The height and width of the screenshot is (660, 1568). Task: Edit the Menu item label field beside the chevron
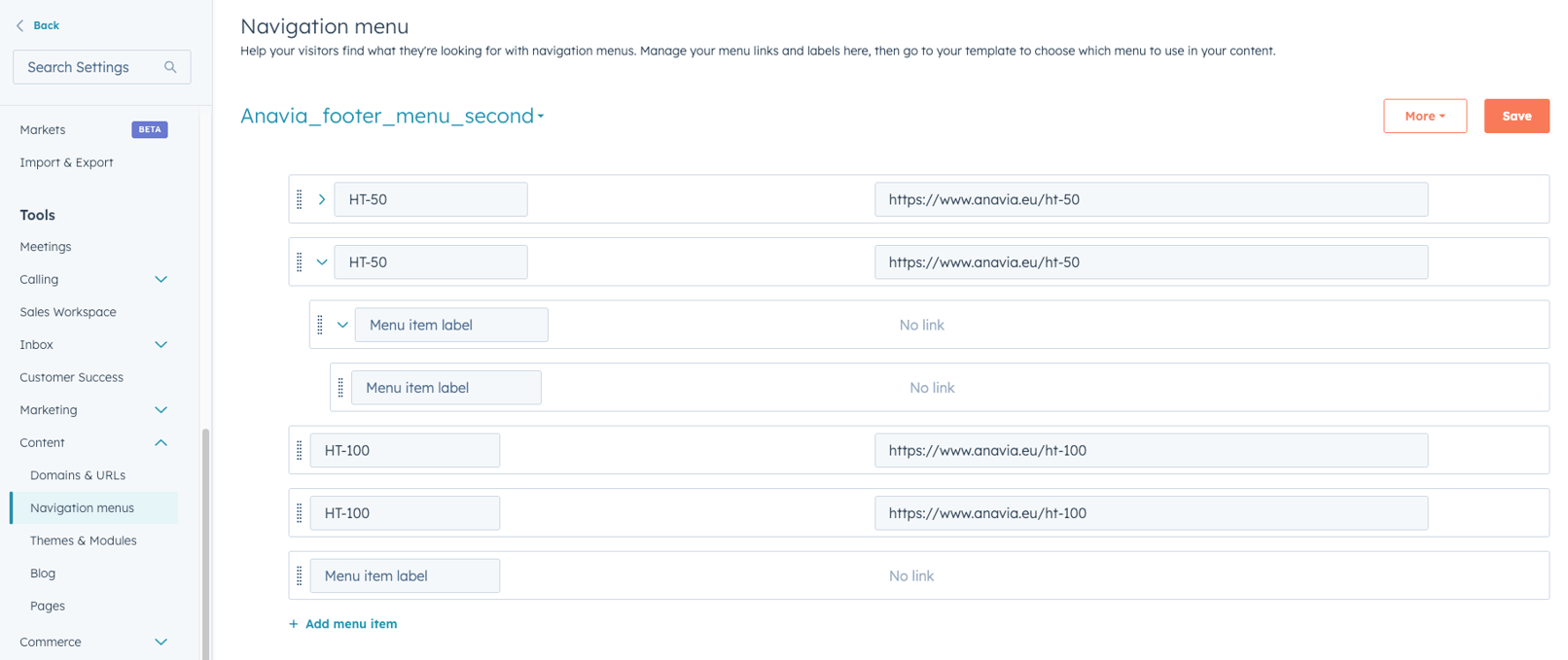coord(451,325)
